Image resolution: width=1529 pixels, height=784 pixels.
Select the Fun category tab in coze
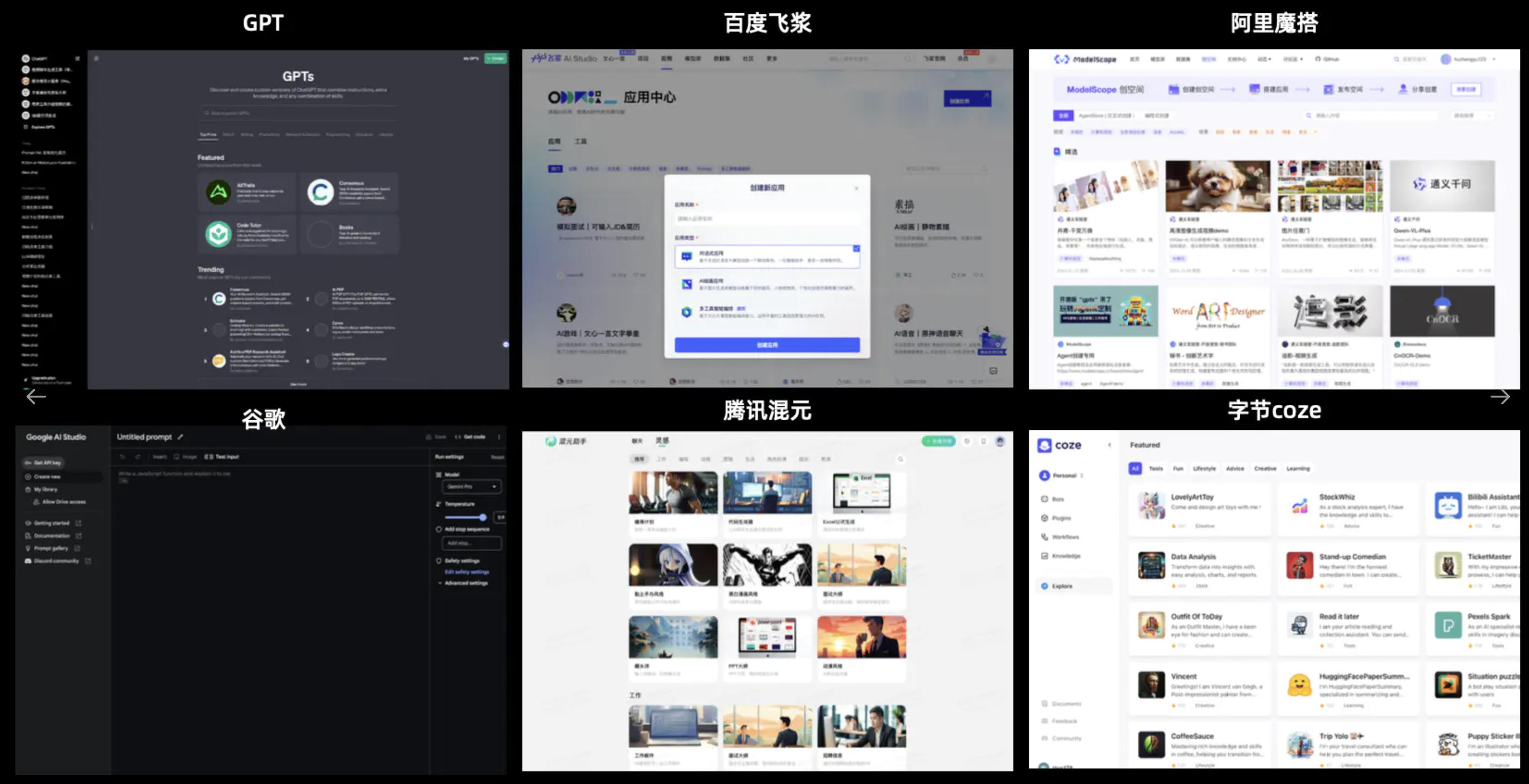(1177, 469)
